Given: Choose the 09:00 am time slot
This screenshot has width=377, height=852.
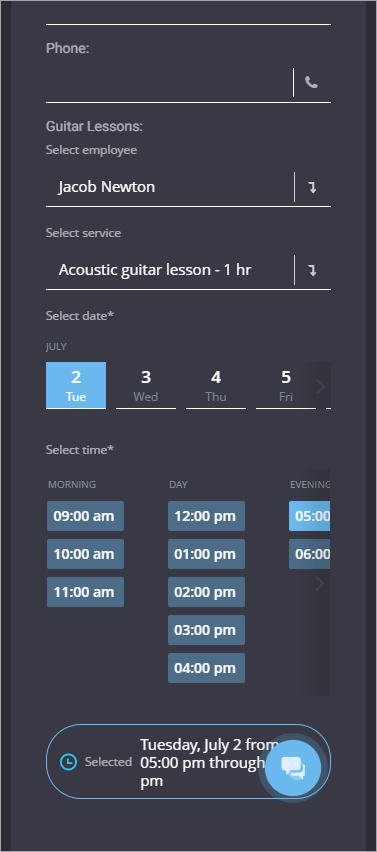Looking at the screenshot, I should [85, 516].
